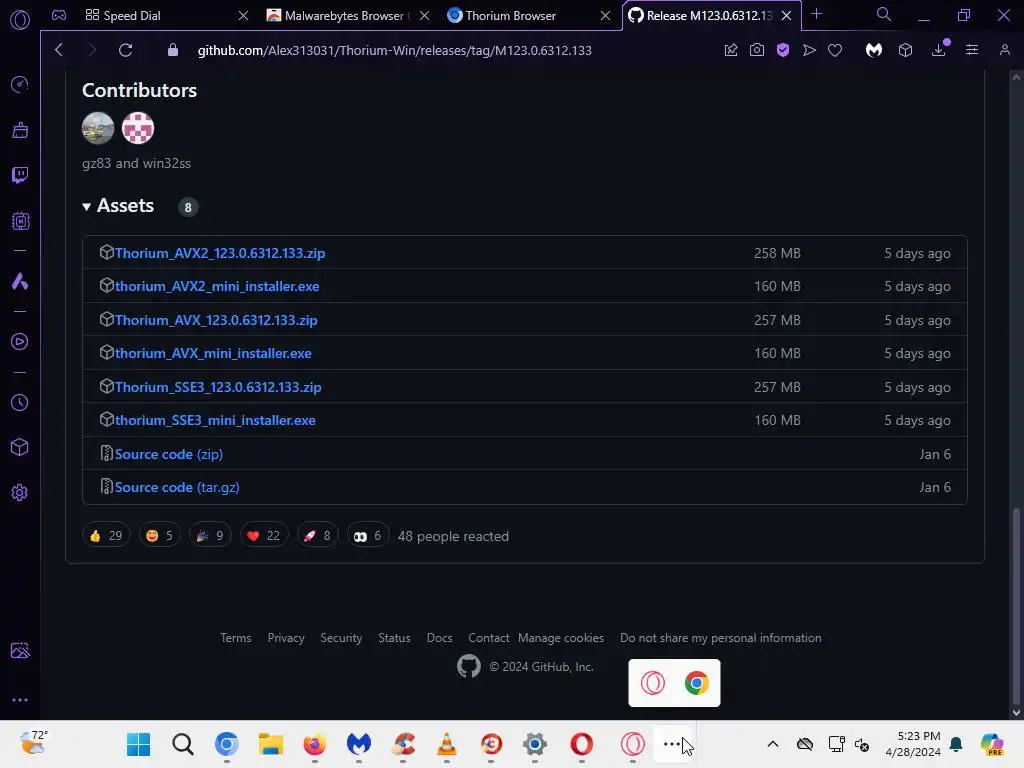Viewport: 1024px width, 768px height.
Task: Download thorium_SSE3_mini_installer.exe
Action: point(215,421)
